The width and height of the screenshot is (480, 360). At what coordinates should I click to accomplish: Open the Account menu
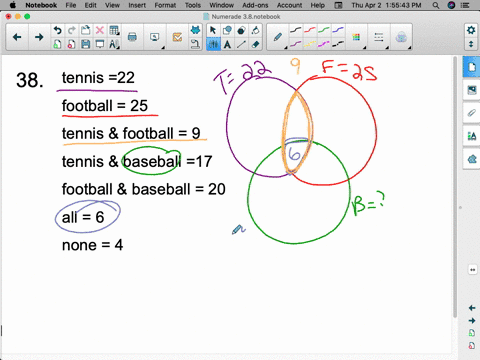tap(289, 5)
